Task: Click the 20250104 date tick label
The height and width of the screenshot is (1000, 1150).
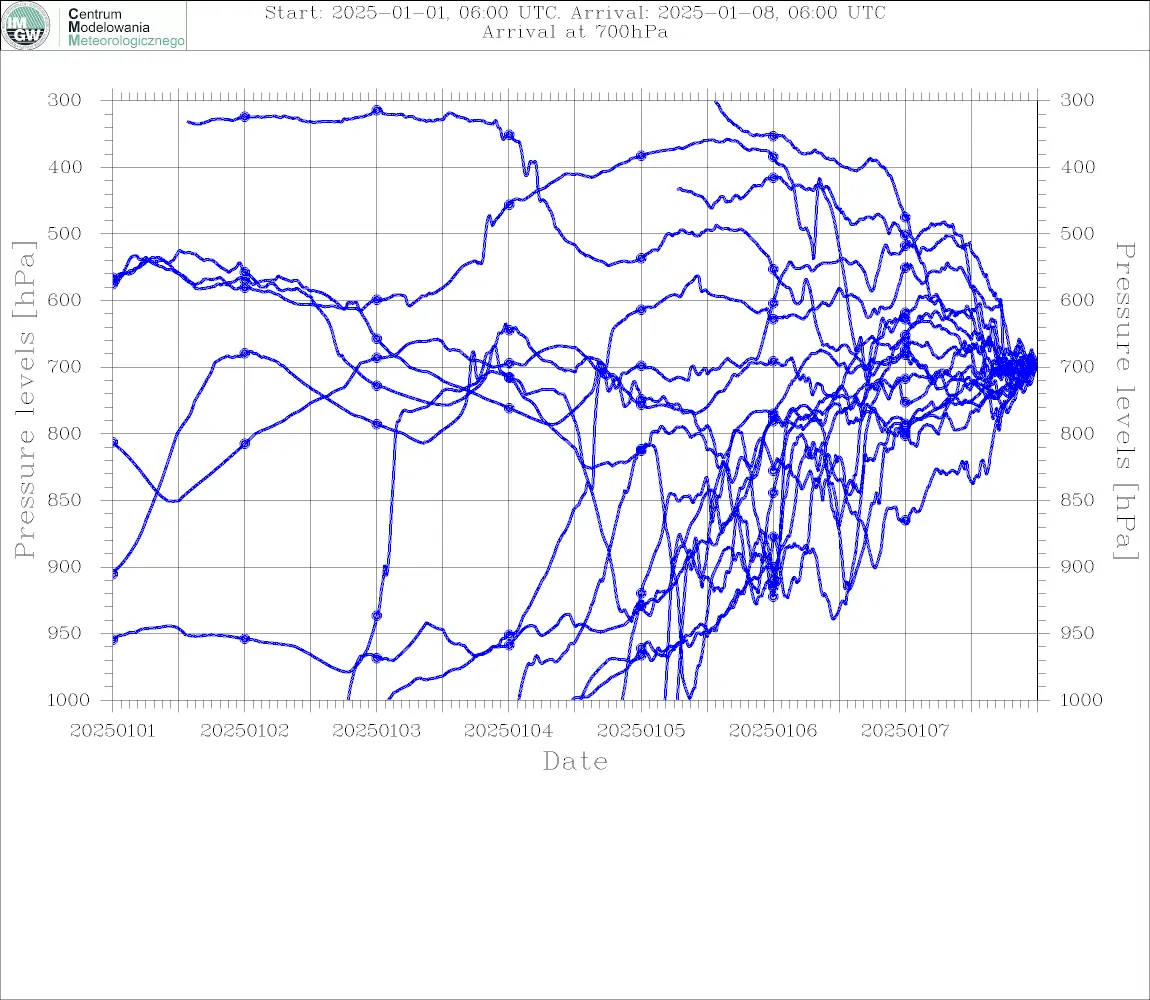Action: point(509,731)
